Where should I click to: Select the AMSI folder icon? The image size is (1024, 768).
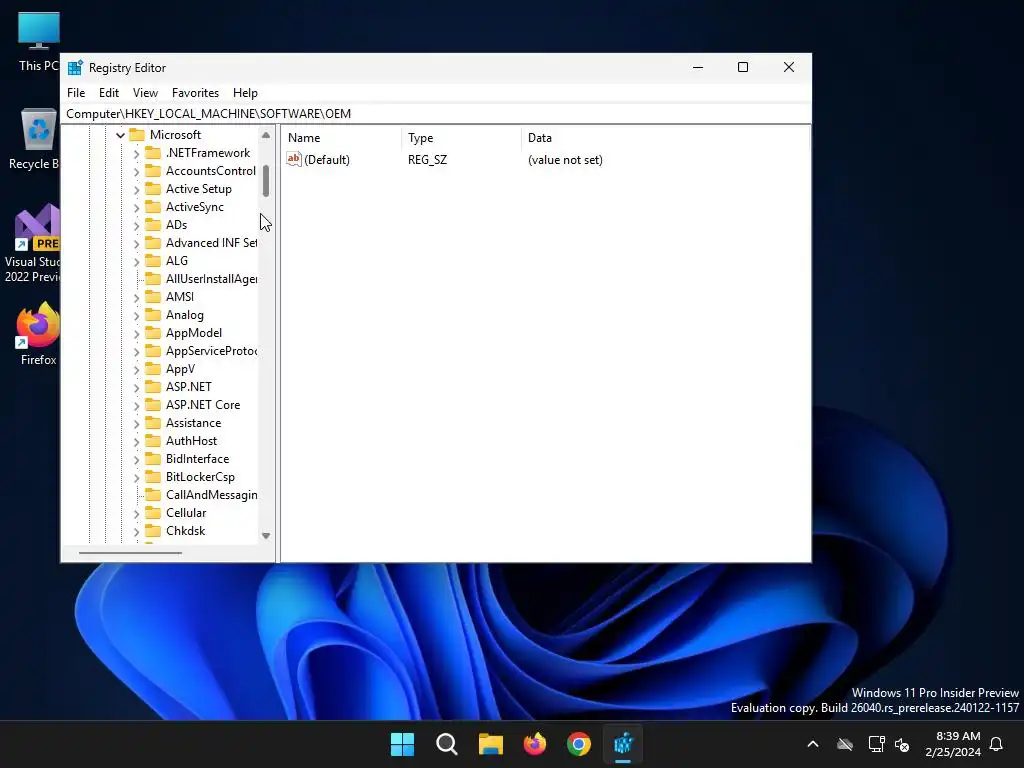(x=153, y=296)
